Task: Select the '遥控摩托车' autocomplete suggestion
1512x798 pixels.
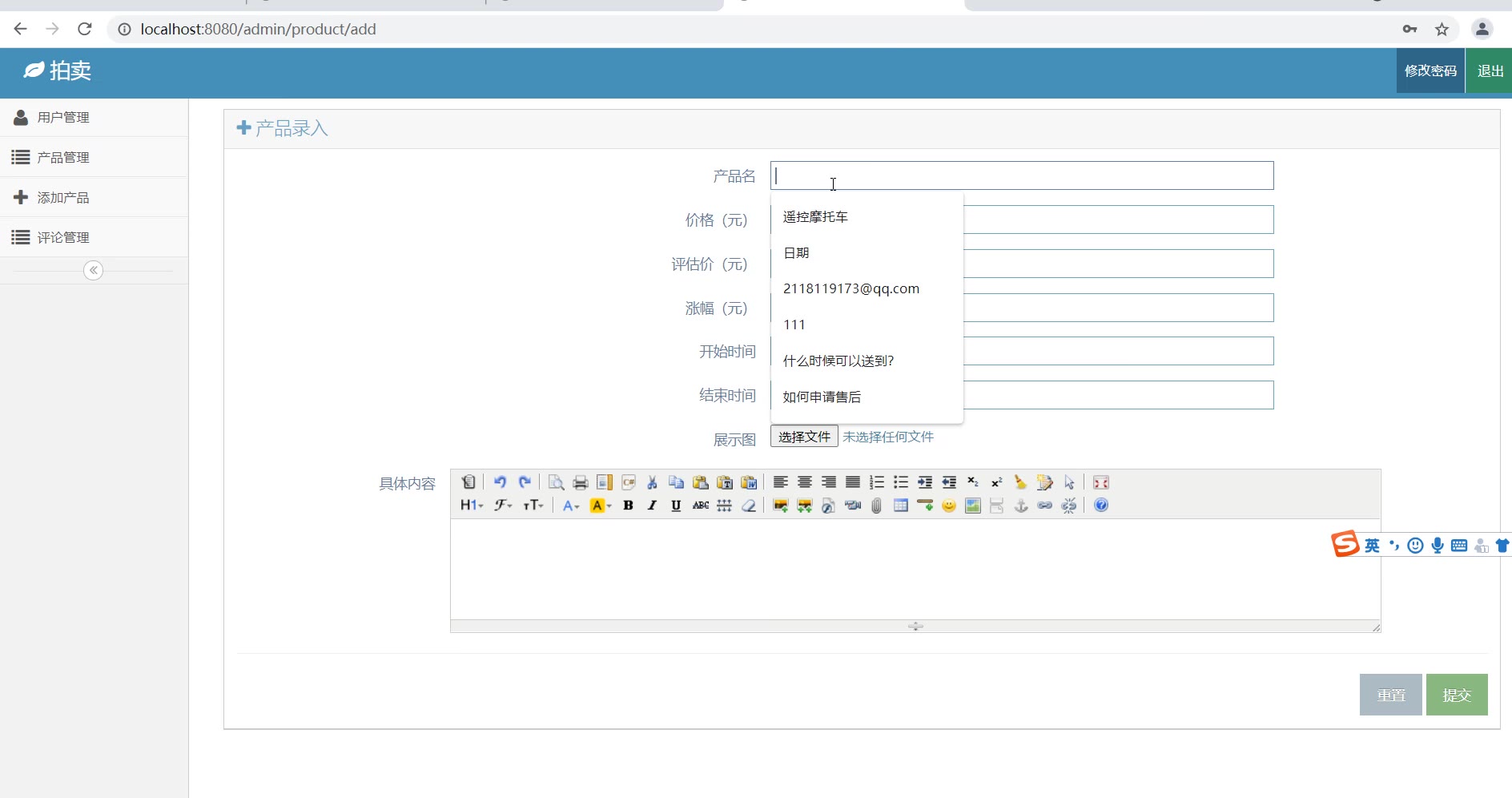Action: pos(867,216)
